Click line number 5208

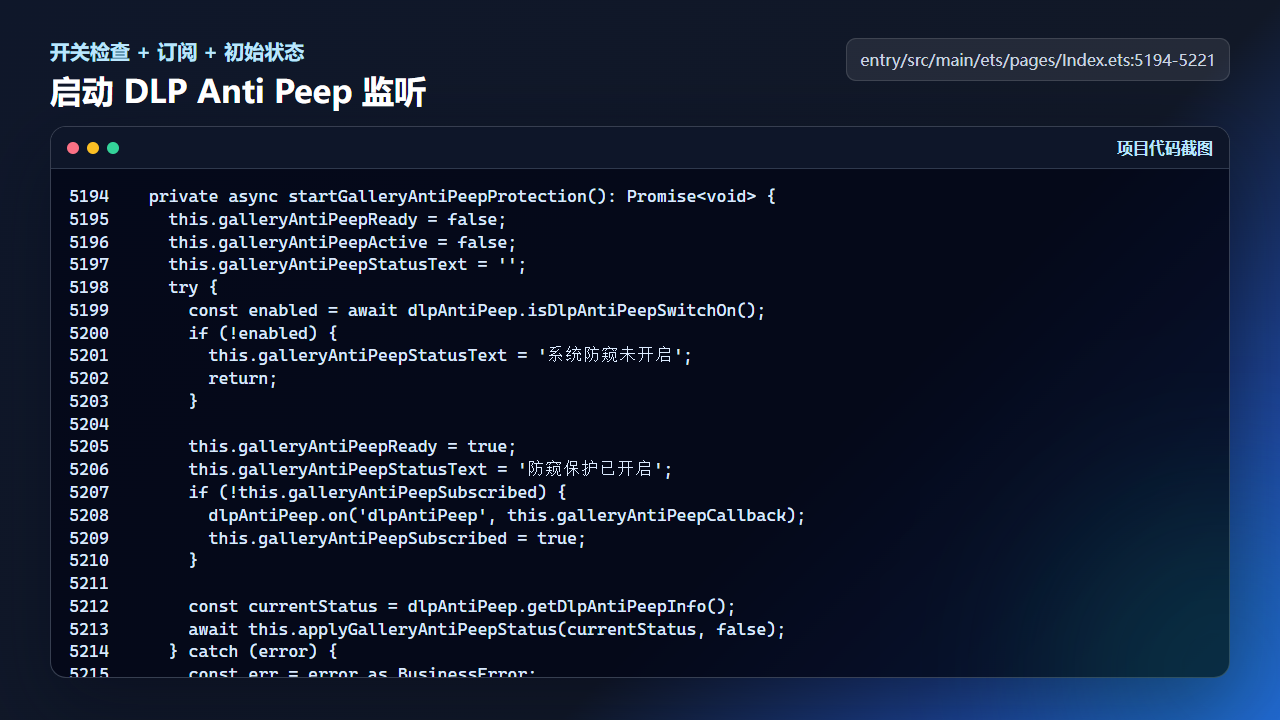tap(89, 515)
